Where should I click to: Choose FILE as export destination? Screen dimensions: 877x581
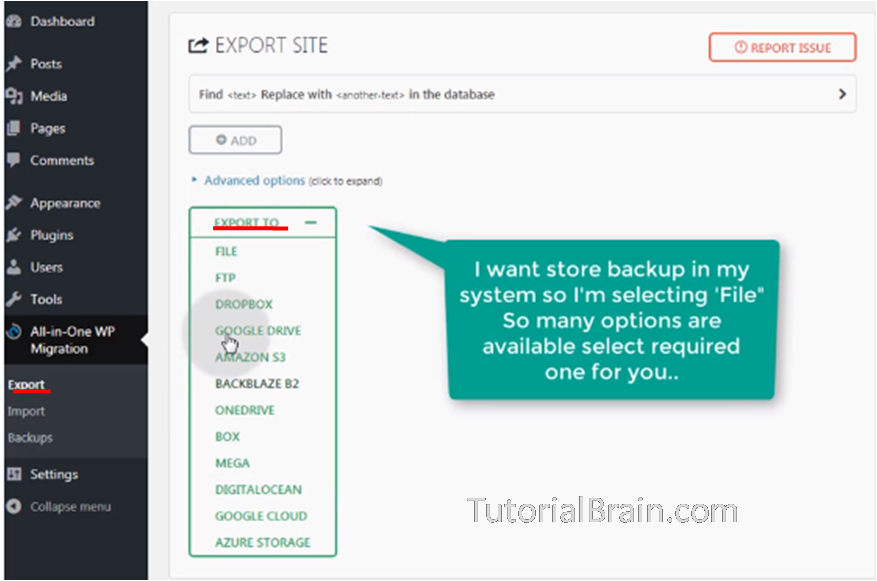point(226,252)
